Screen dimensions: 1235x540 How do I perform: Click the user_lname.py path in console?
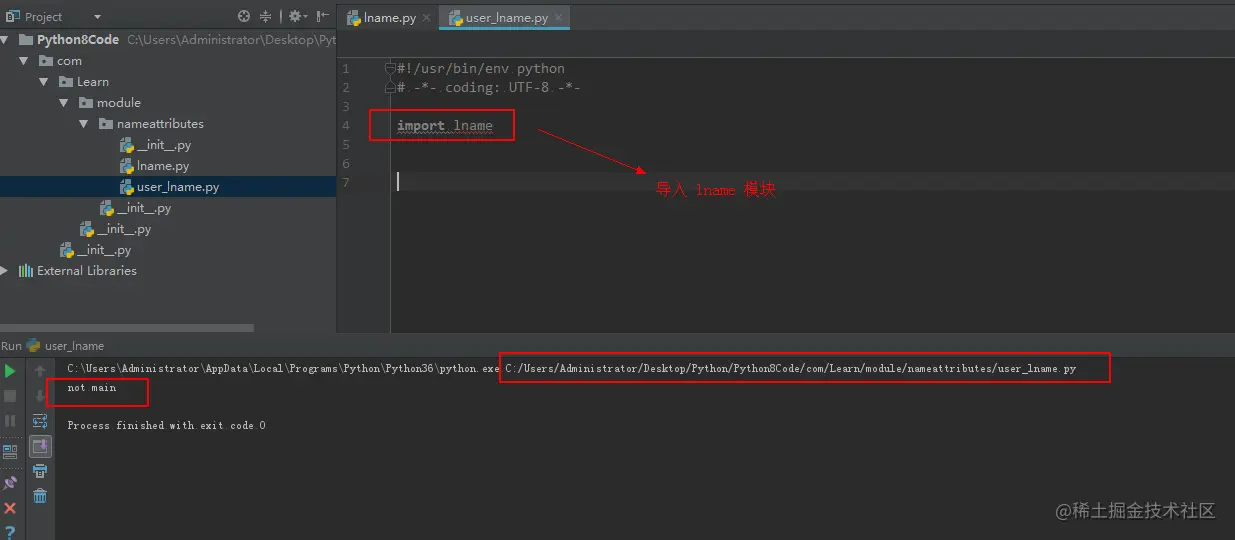coord(791,369)
